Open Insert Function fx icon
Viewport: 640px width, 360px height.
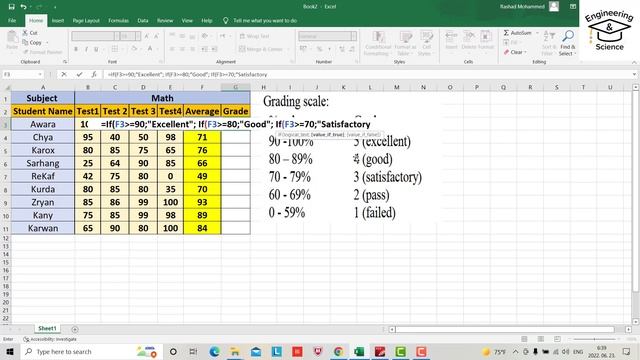pos(94,74)
